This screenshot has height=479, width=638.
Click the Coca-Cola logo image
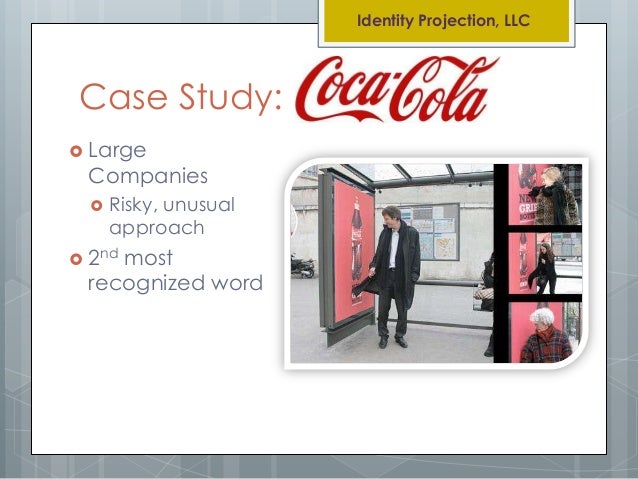pyautogui.click(x=397, y=89)
